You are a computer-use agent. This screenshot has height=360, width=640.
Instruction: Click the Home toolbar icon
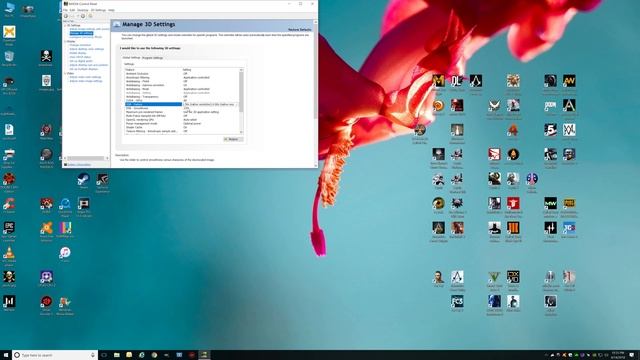[x=90, y=16]
